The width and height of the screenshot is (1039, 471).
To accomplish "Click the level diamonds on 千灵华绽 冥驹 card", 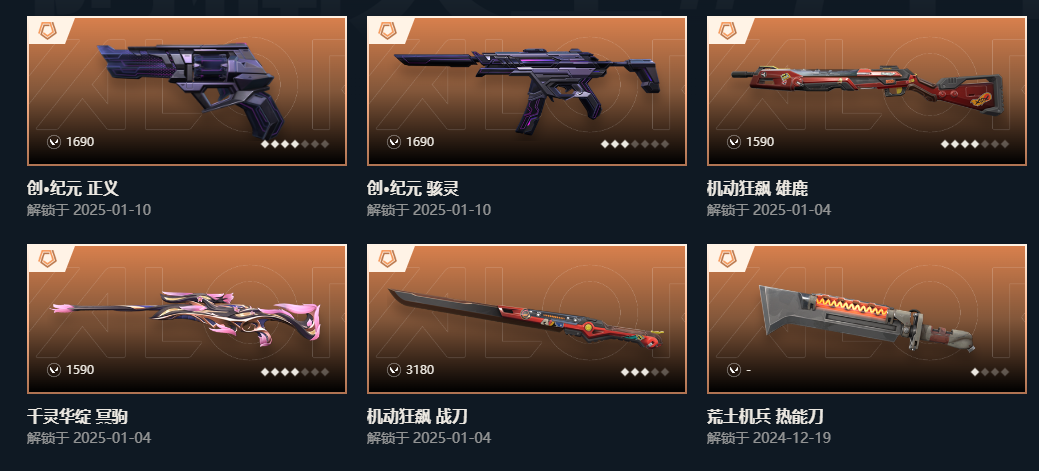I will click(x=295, y=372).
